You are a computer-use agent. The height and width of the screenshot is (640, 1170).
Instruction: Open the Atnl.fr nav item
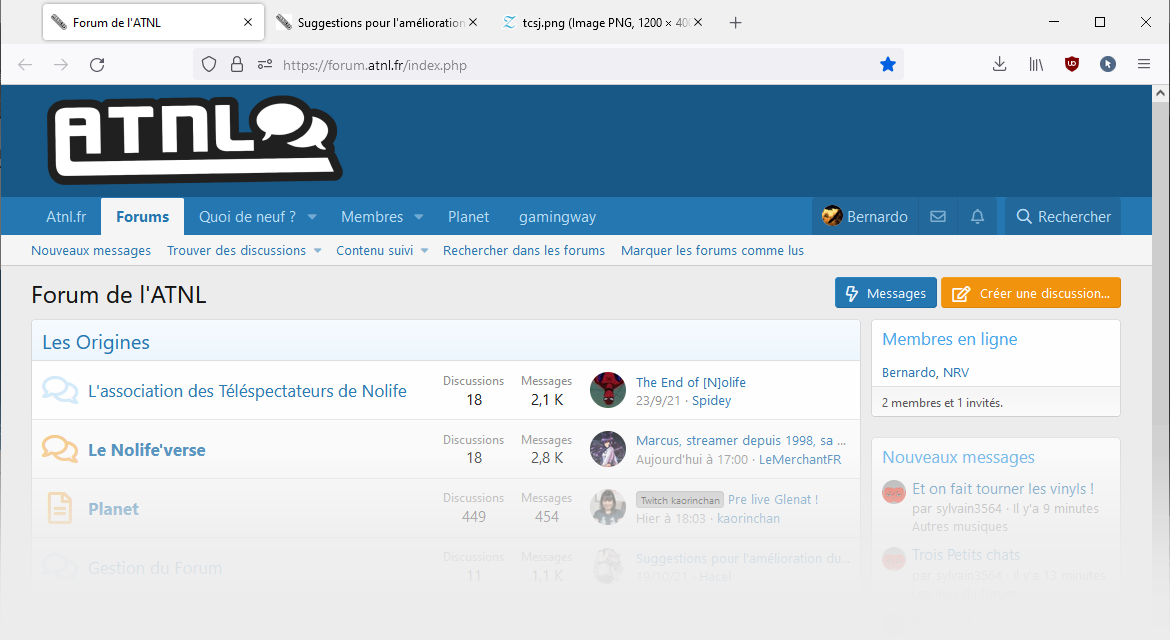click(66, 216)
